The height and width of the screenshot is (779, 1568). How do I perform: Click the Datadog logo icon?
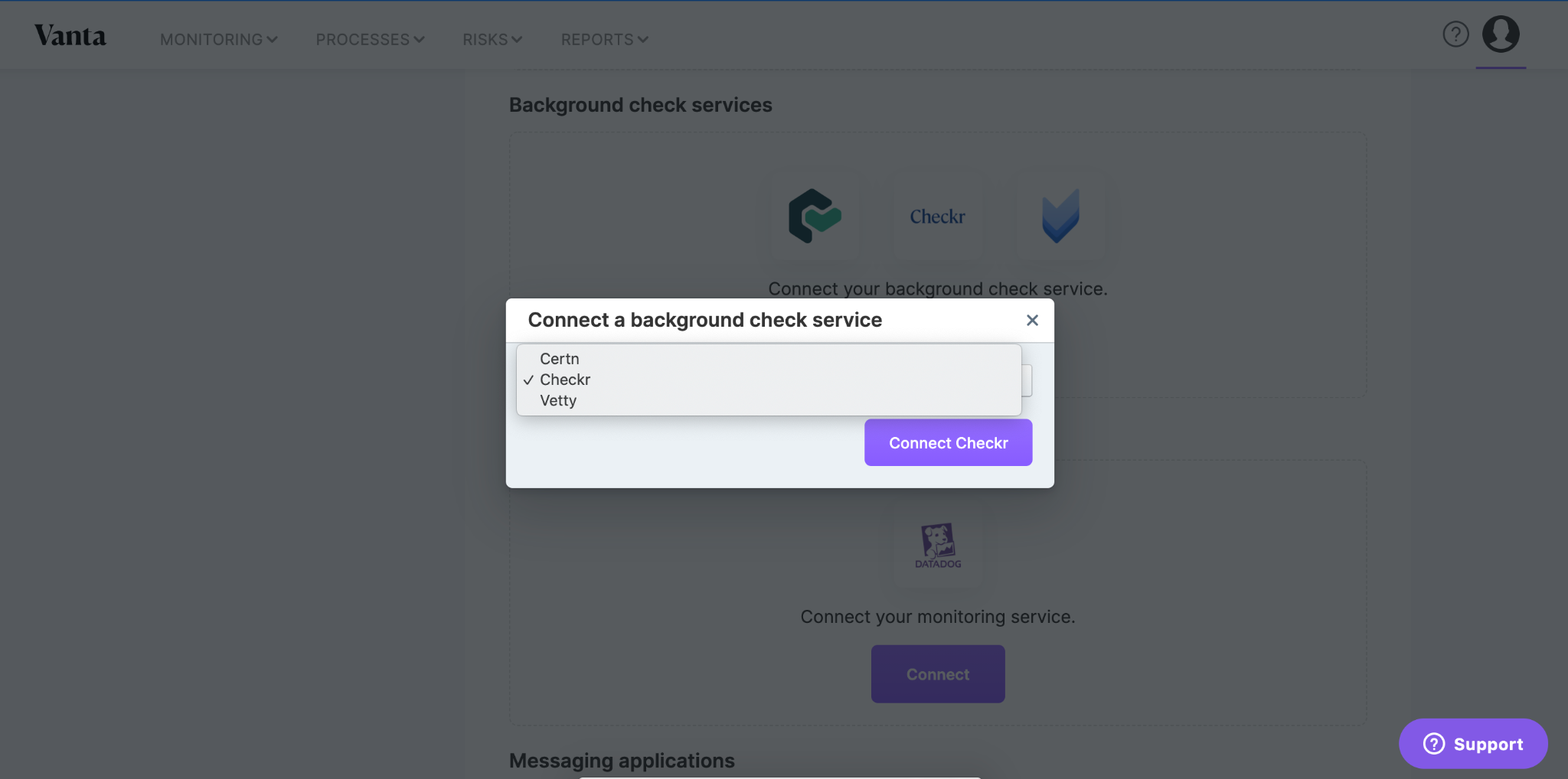click(x=938, y=546)
